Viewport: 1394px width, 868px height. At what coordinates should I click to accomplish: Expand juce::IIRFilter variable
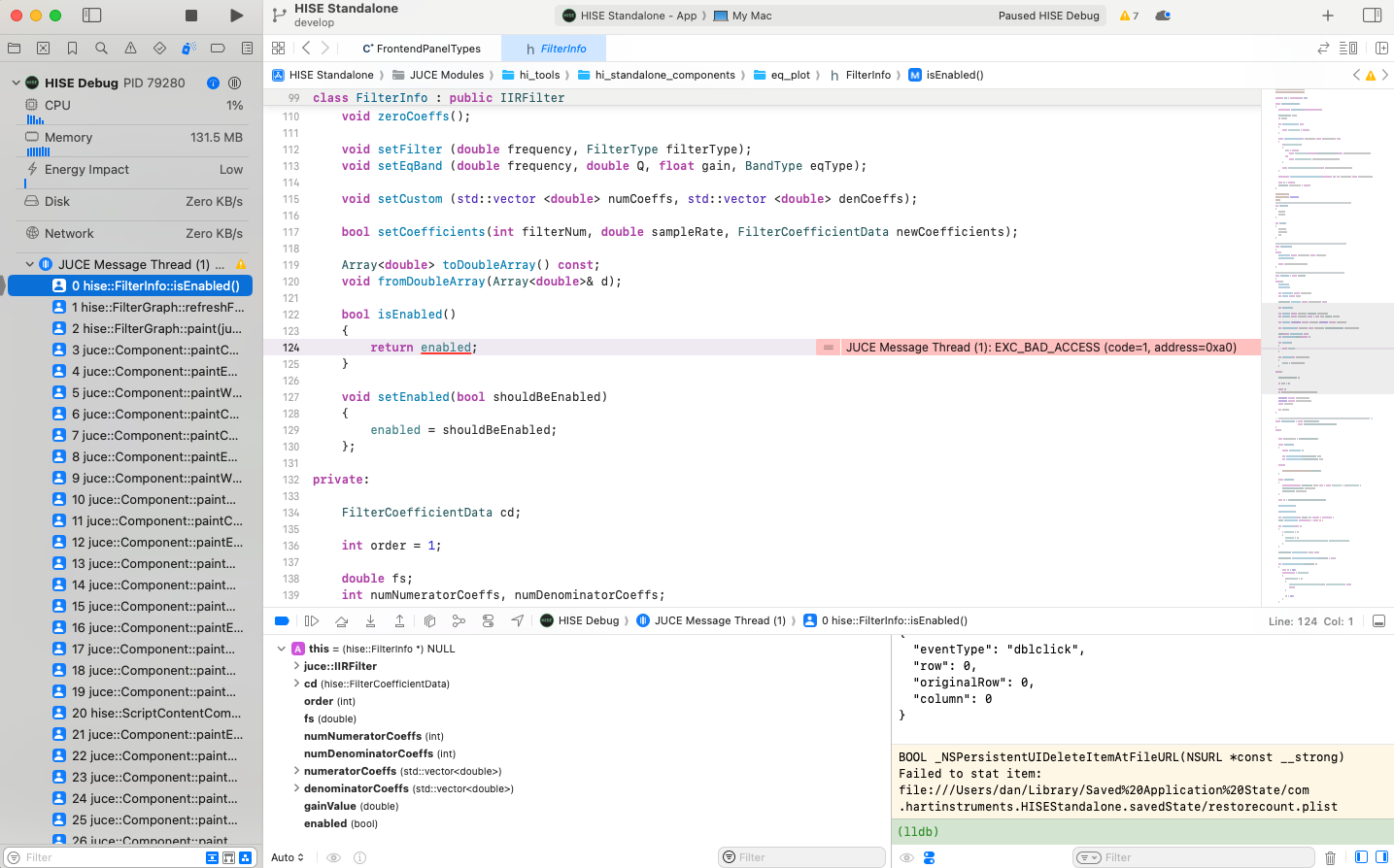(296, 666)
